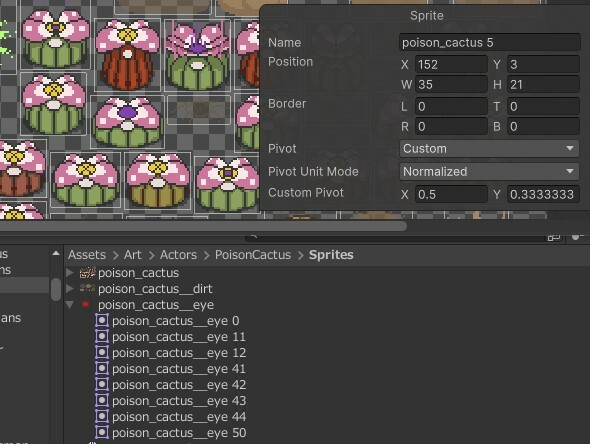590x444 pixels.
Task: Expand the poison_cactus asset
Action: tap(70, 272)
